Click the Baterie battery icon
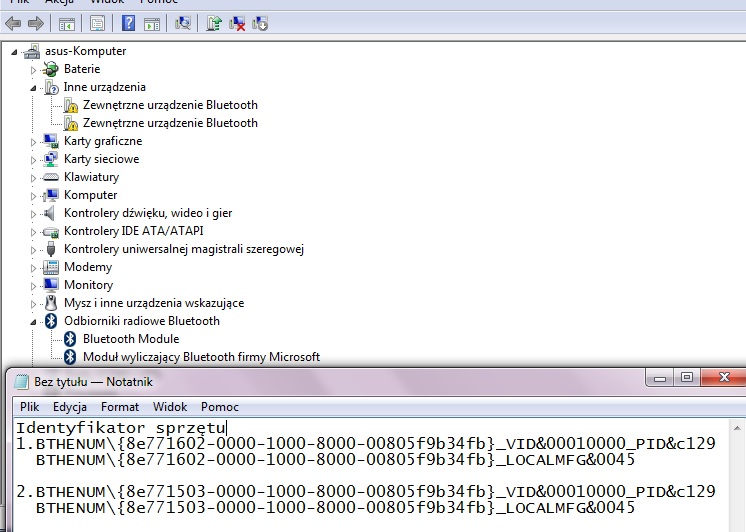 pos(50,69)
